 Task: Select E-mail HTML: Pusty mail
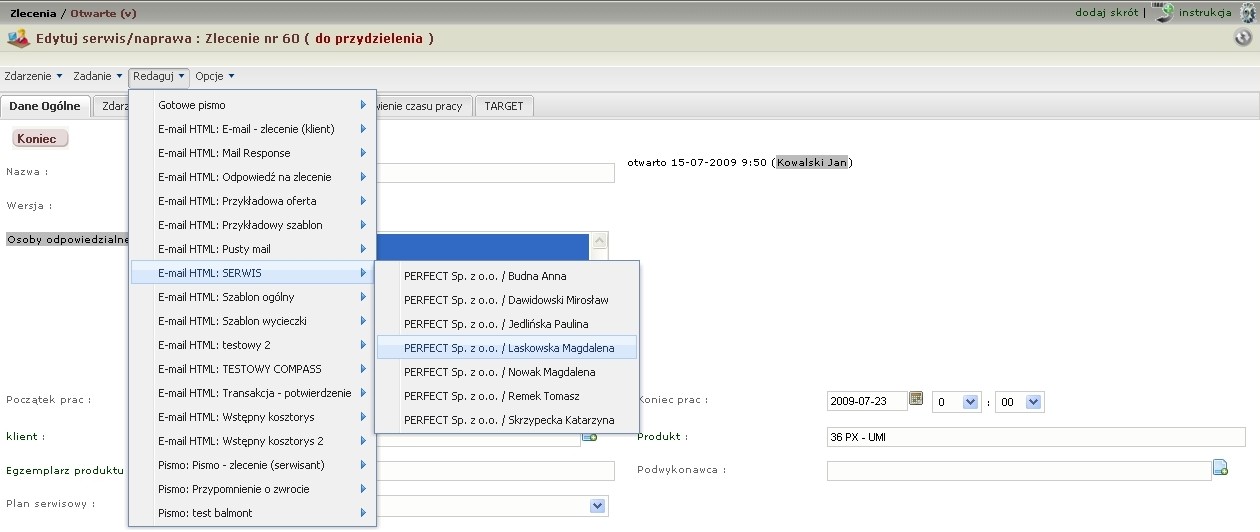coord(253,249)
